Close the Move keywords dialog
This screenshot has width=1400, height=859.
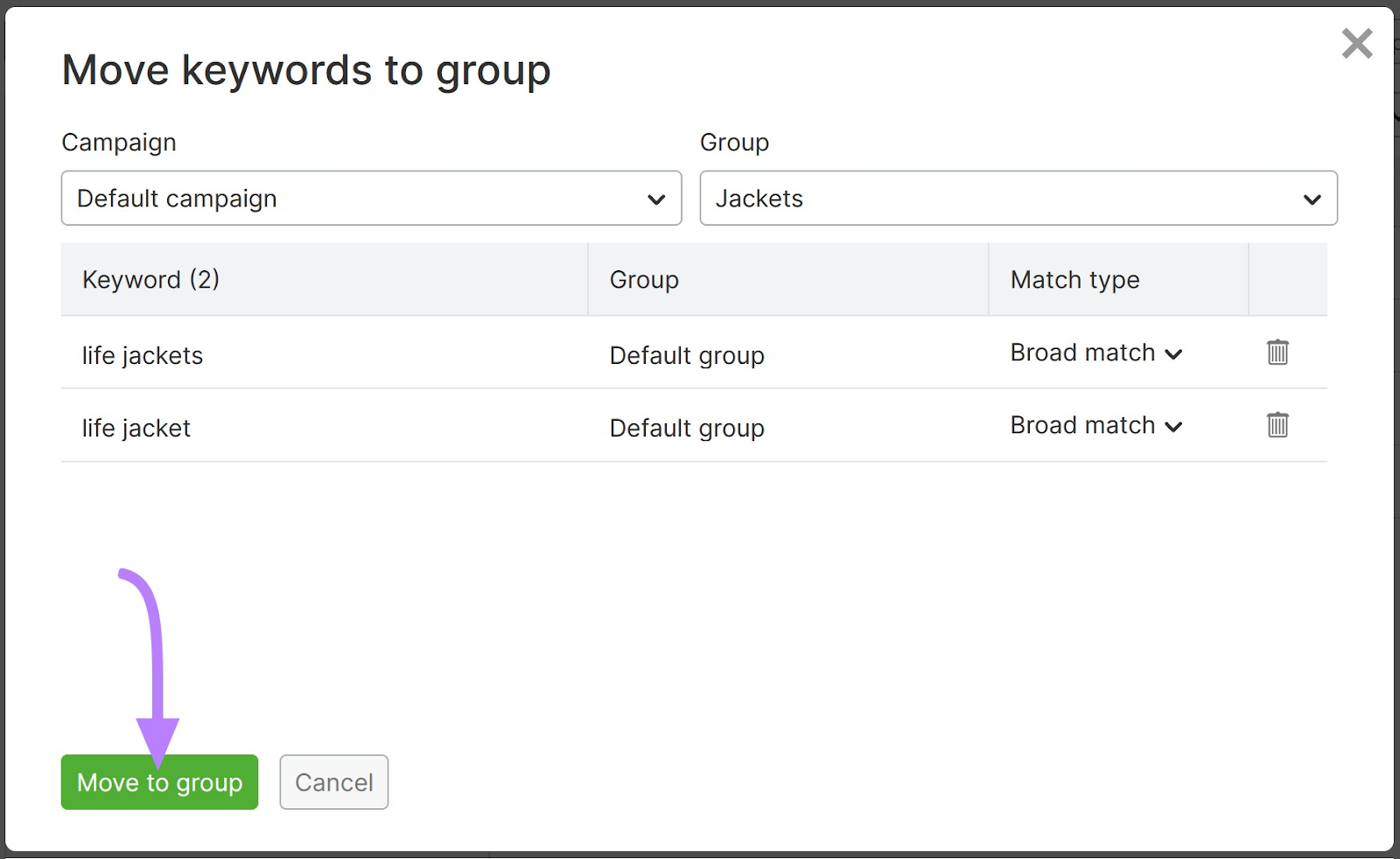coord(1356,43)
